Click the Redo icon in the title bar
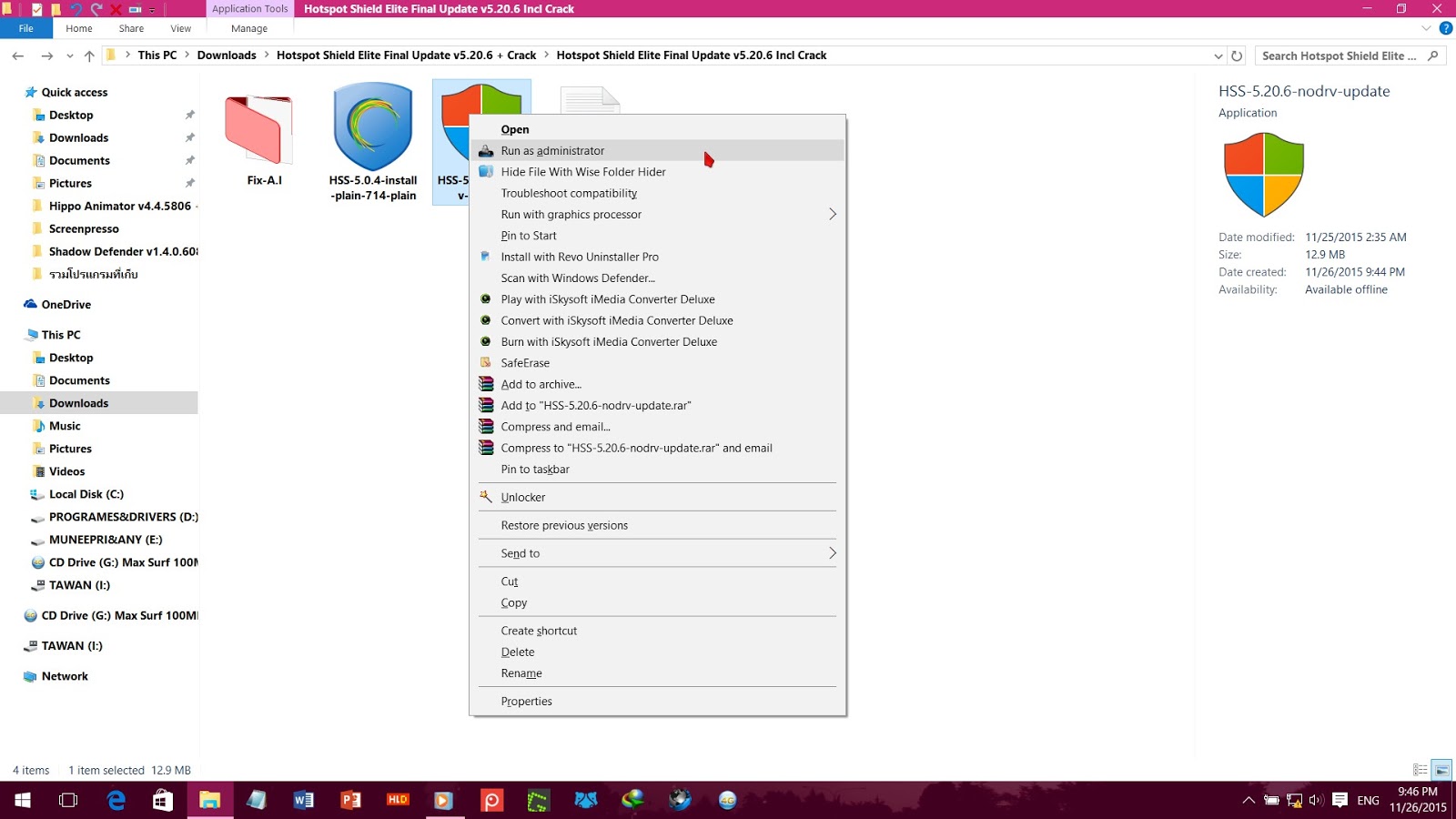1456x819 pixels. click(x=96, y=9)
